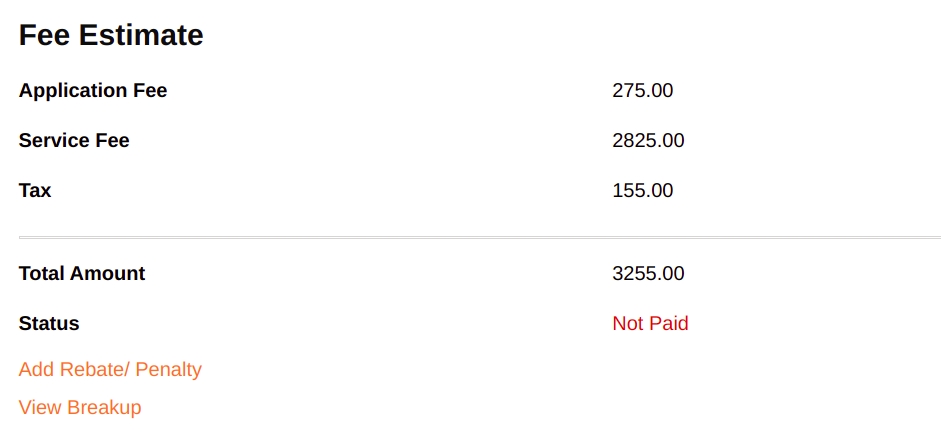The width and height of the screenshot is (941, 432).
Task: Click the red Not Paid status text
Action: (650, 324)
